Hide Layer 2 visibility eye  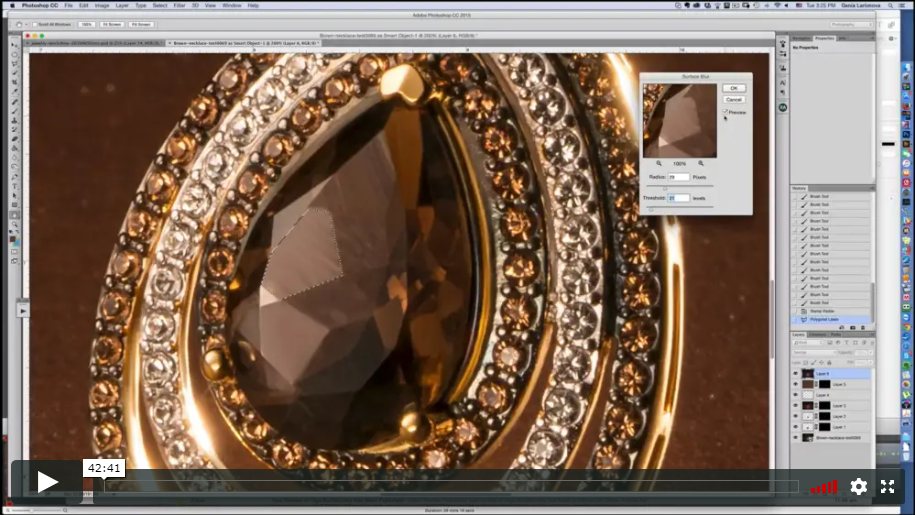(x=795, y=416)
